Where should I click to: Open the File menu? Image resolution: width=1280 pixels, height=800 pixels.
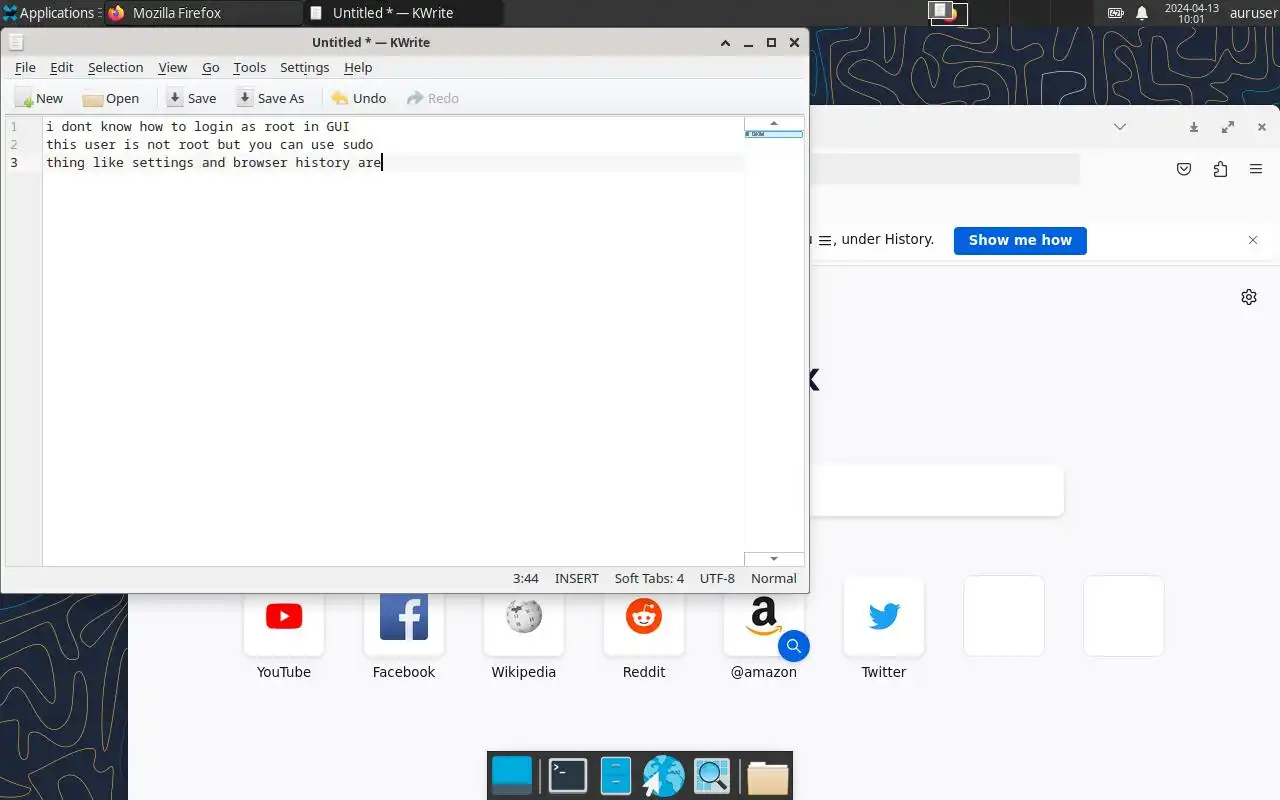coord(25,67)
